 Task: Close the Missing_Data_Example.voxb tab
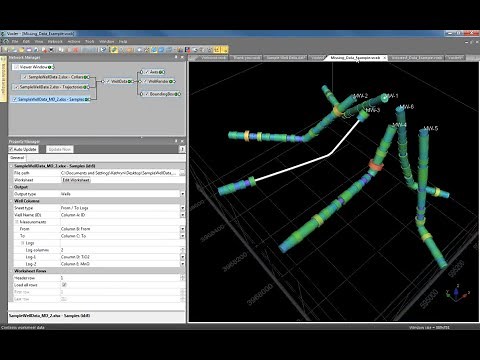(384, 58)
